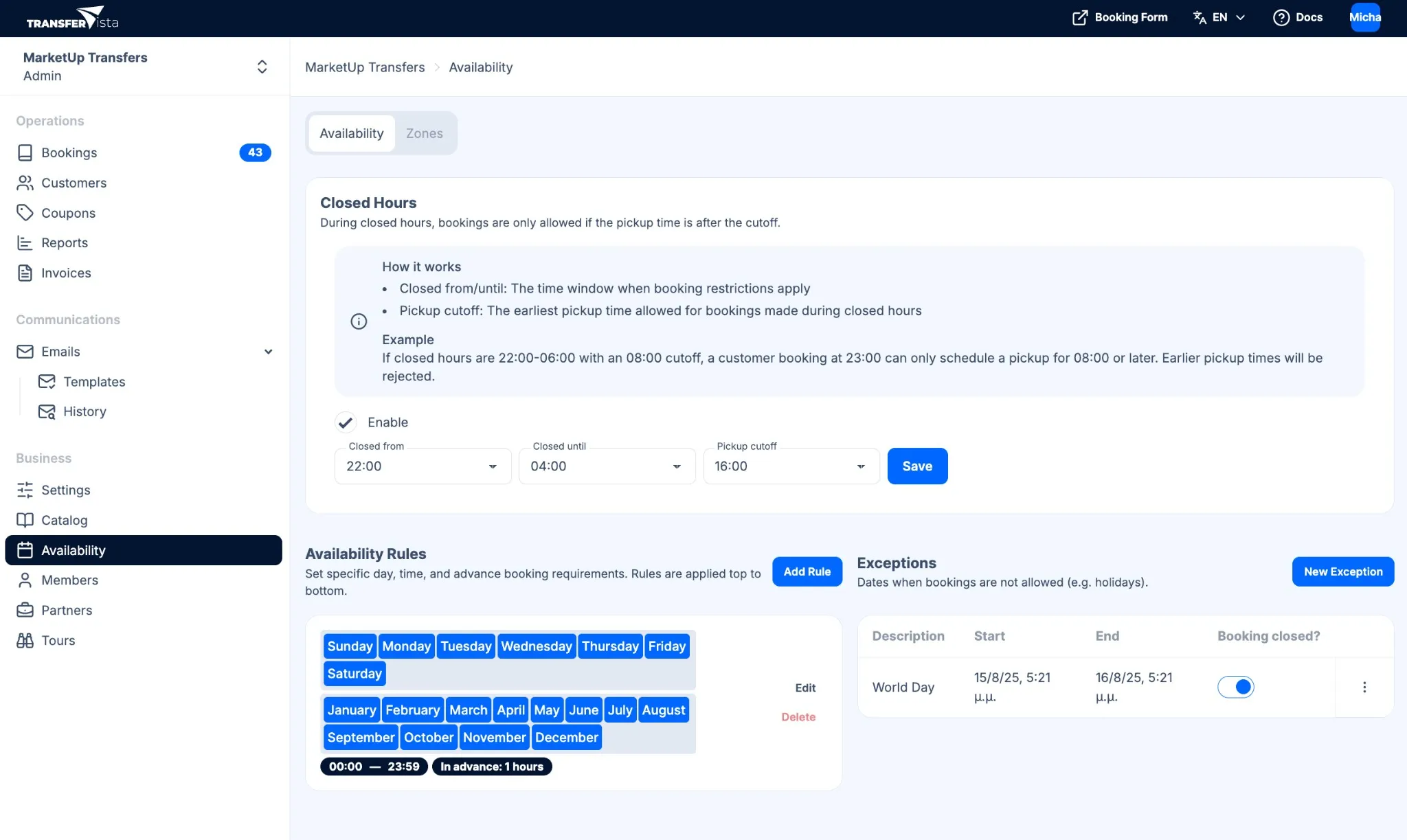Screen dimensions: 1407x840
Task: Click the Docs help icon
Action: 1282,17
